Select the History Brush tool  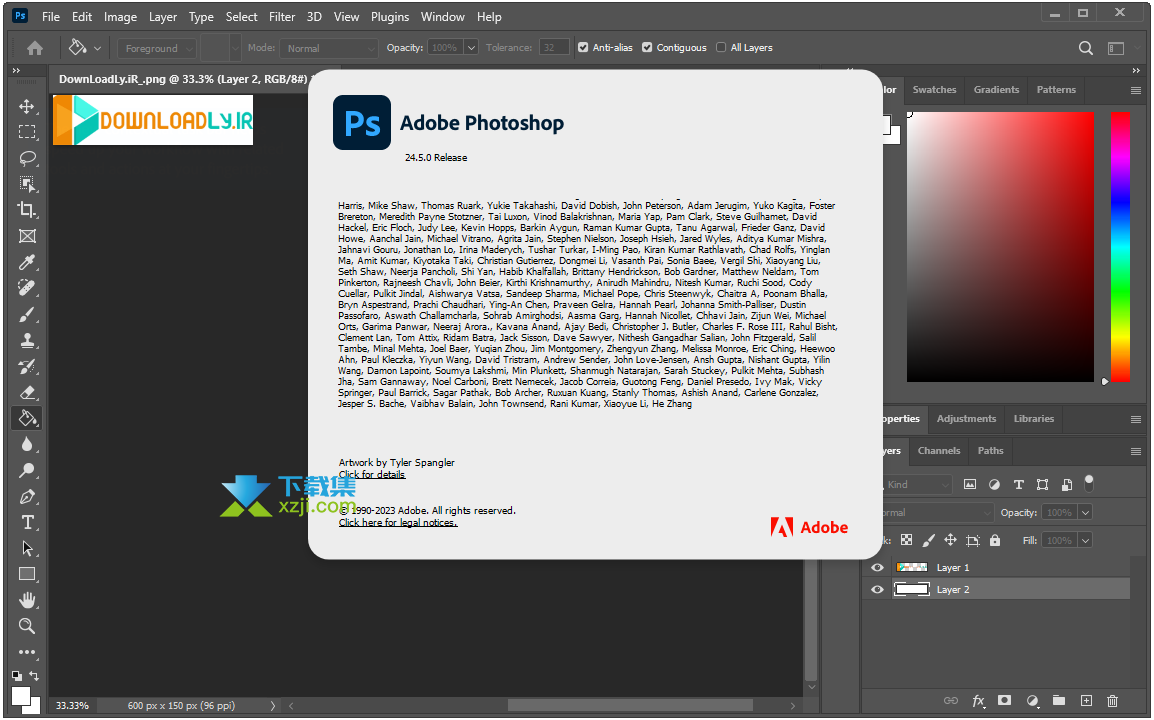[x=27, y=366]
